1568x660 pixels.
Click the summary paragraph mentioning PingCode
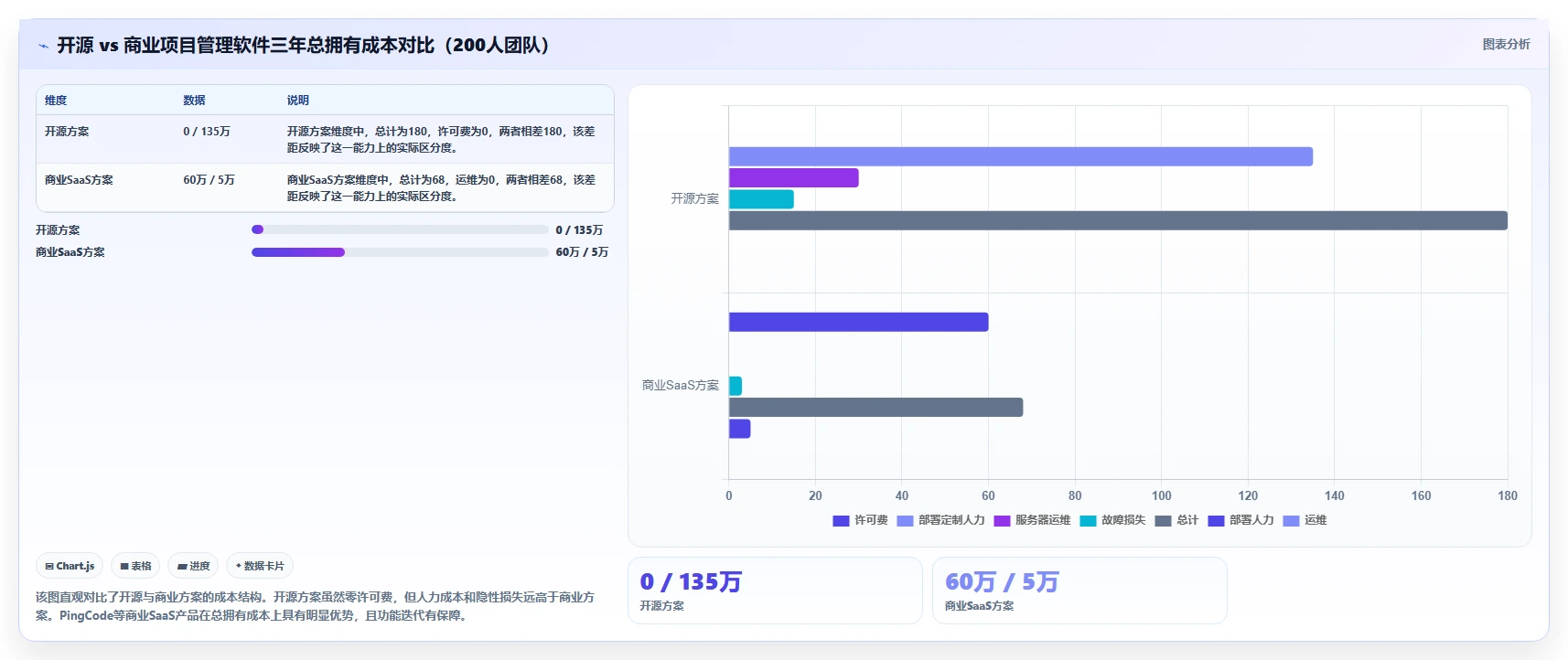(316, 606)
